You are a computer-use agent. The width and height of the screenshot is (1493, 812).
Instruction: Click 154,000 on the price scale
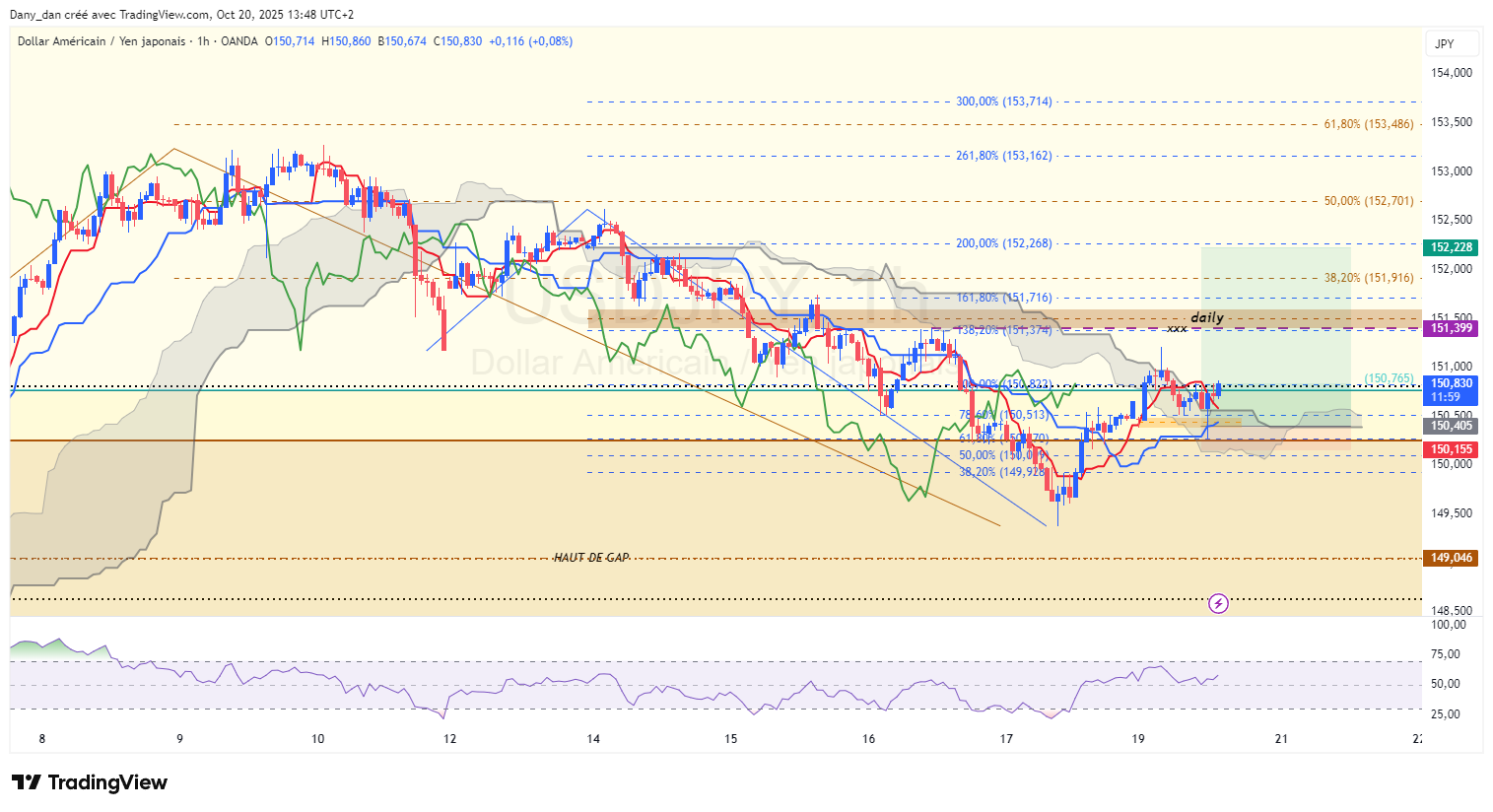(1452, 73)
